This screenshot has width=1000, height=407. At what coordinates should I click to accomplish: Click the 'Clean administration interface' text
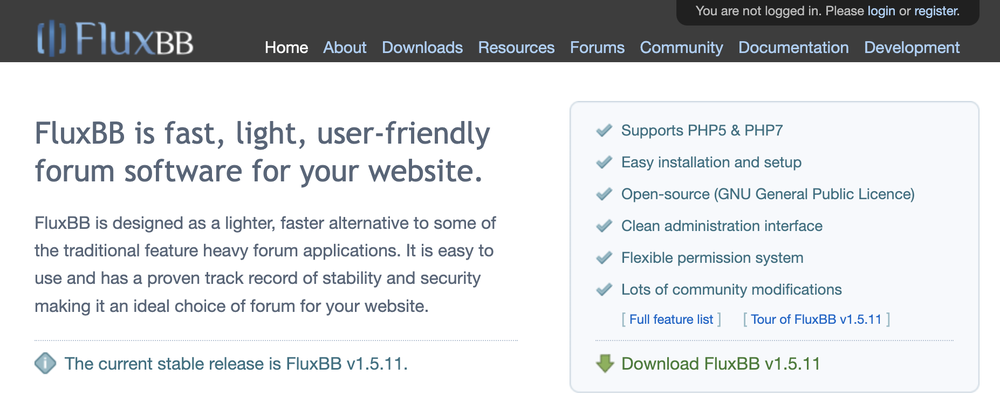pyautogui.click(x=722, y=226)
